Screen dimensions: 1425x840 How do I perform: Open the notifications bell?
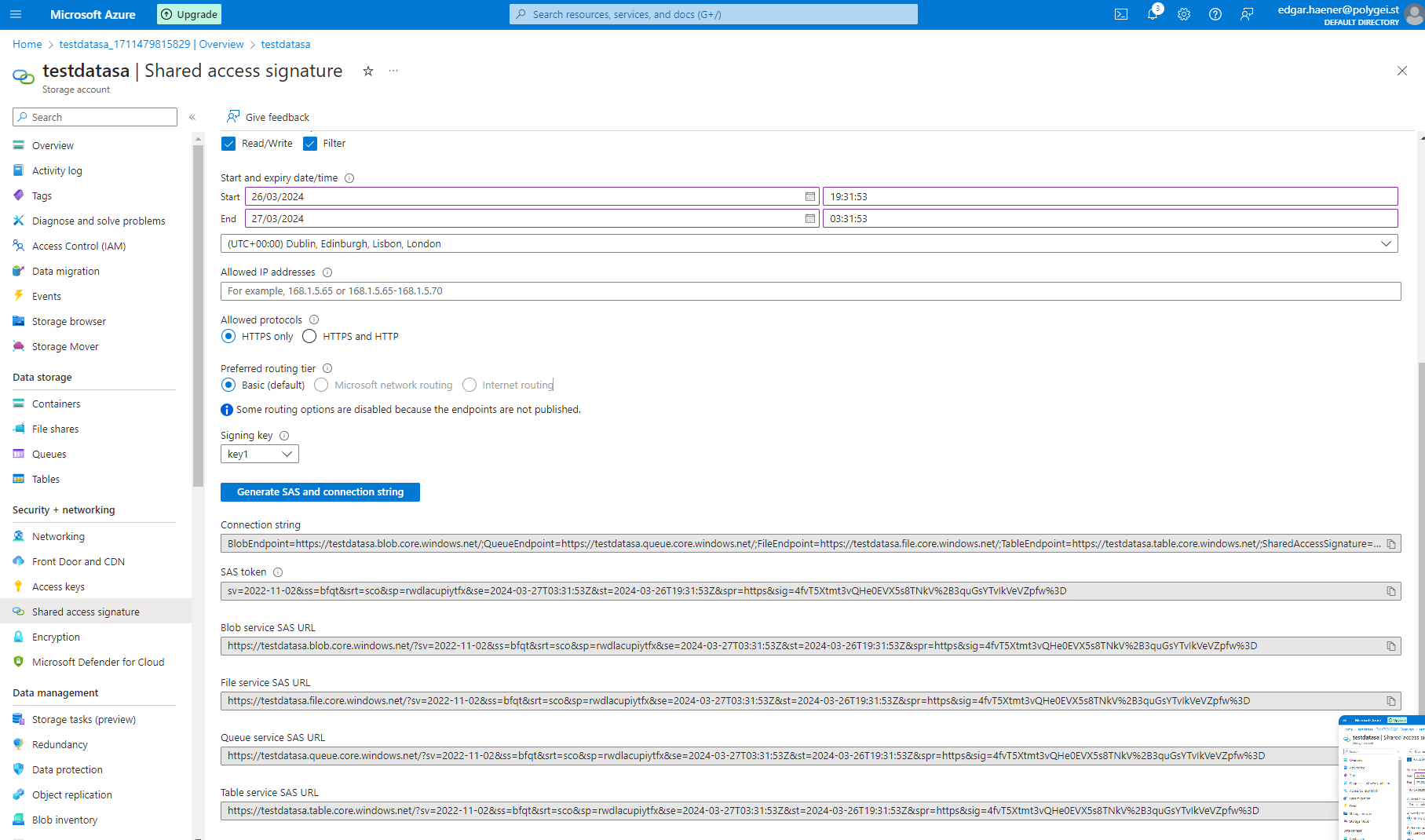(1153, 14)
